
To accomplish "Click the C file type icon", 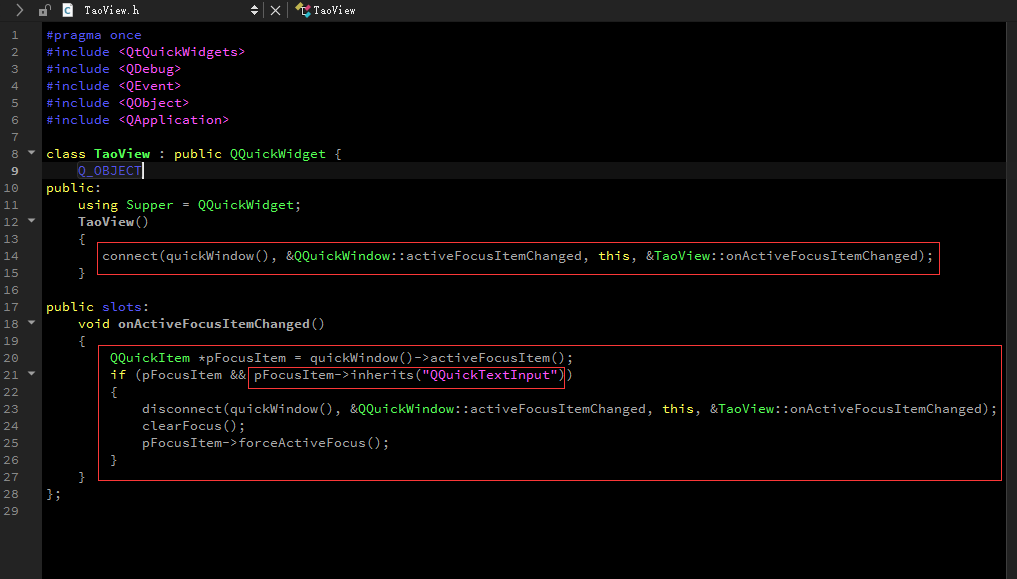I will pos(67,10).
